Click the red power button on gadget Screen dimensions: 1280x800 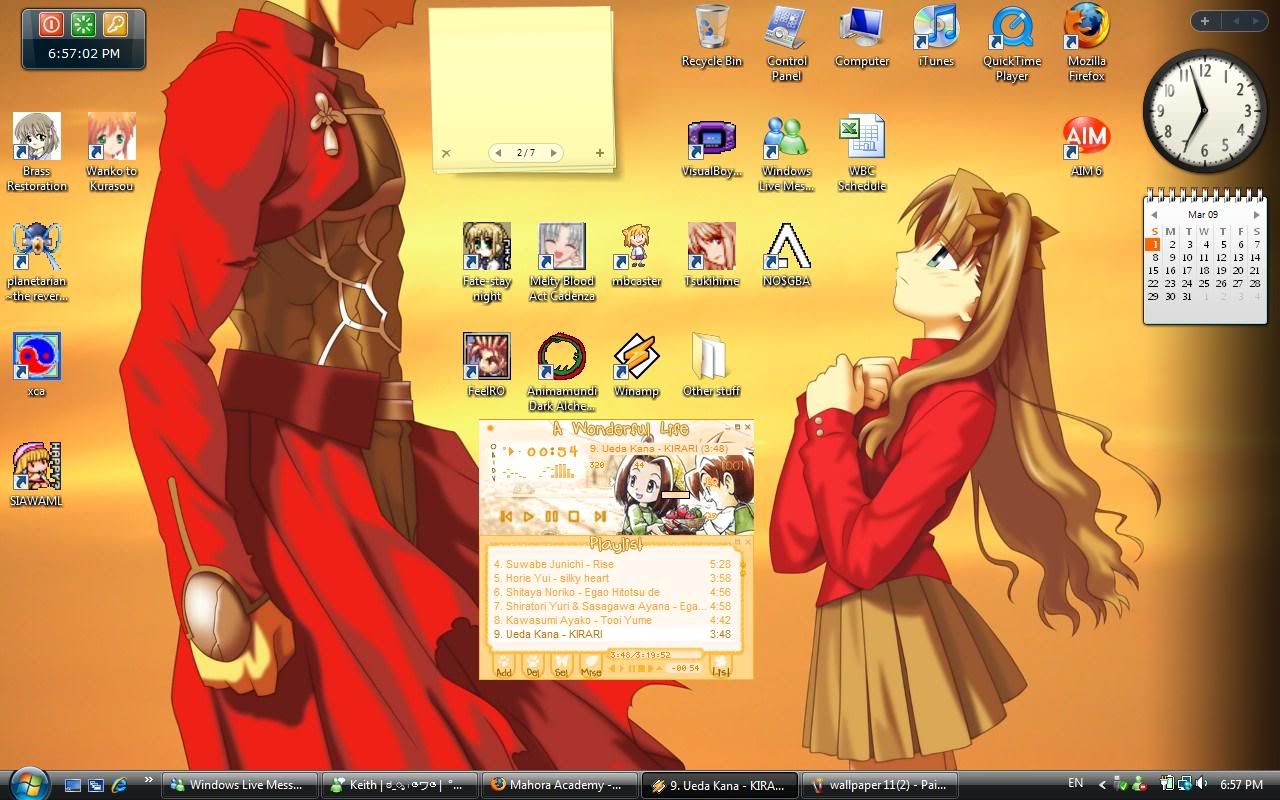(x=51, y=24)
